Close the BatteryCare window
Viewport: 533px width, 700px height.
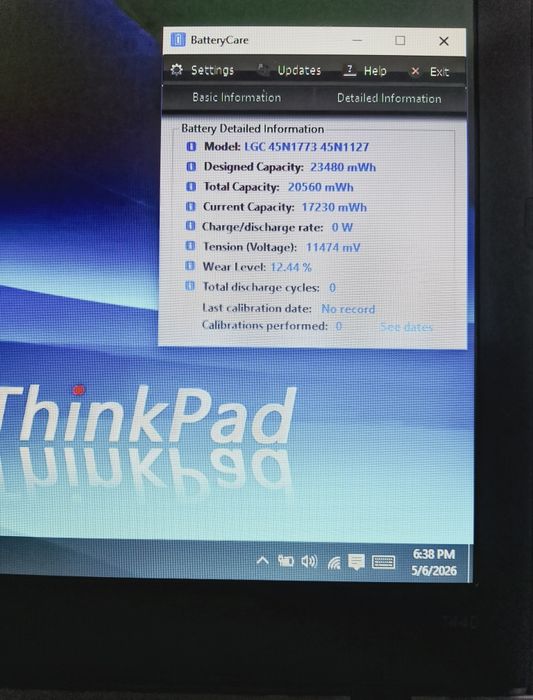tap(444, 41)
